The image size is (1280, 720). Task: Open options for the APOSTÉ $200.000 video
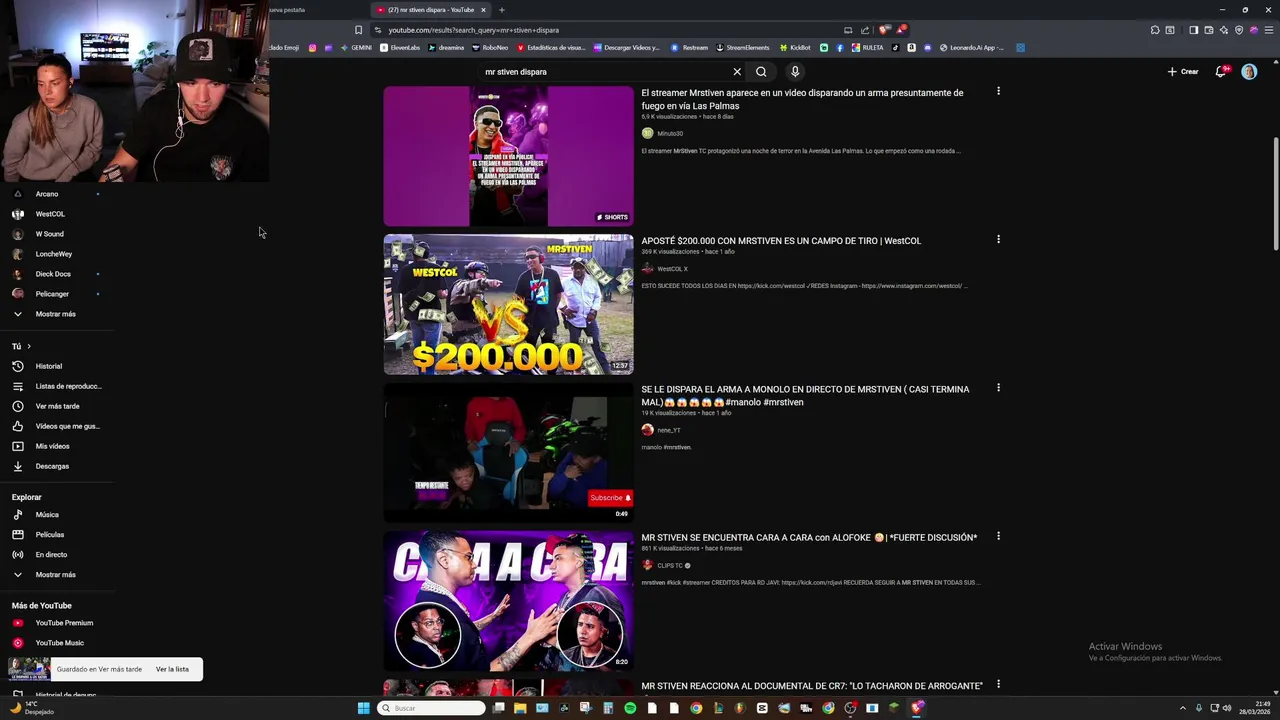(998, 239)
